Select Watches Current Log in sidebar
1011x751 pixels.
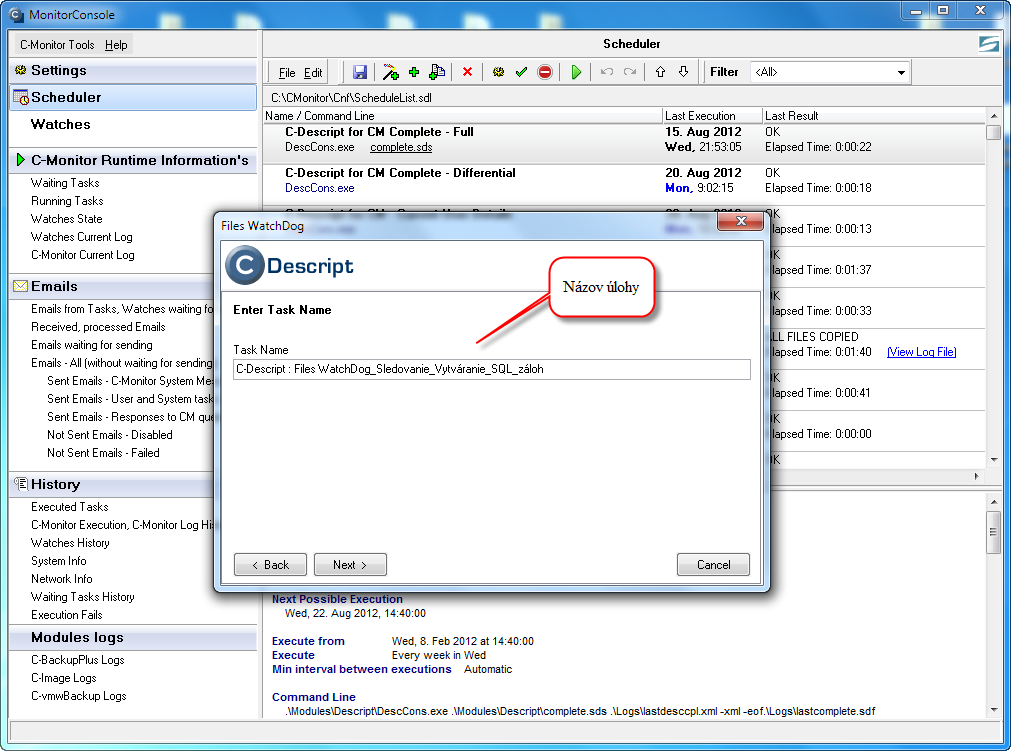(82, 237)
